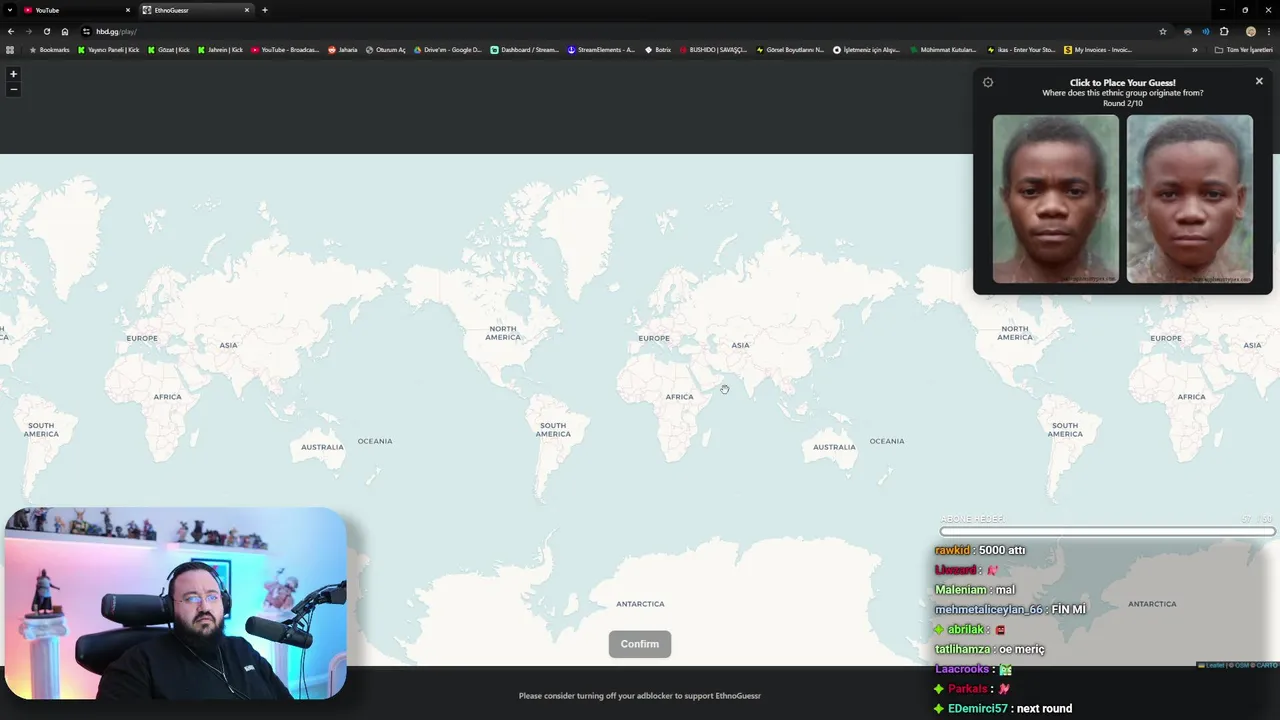Click the ANTARCTICA label above Confirm button

640,604
